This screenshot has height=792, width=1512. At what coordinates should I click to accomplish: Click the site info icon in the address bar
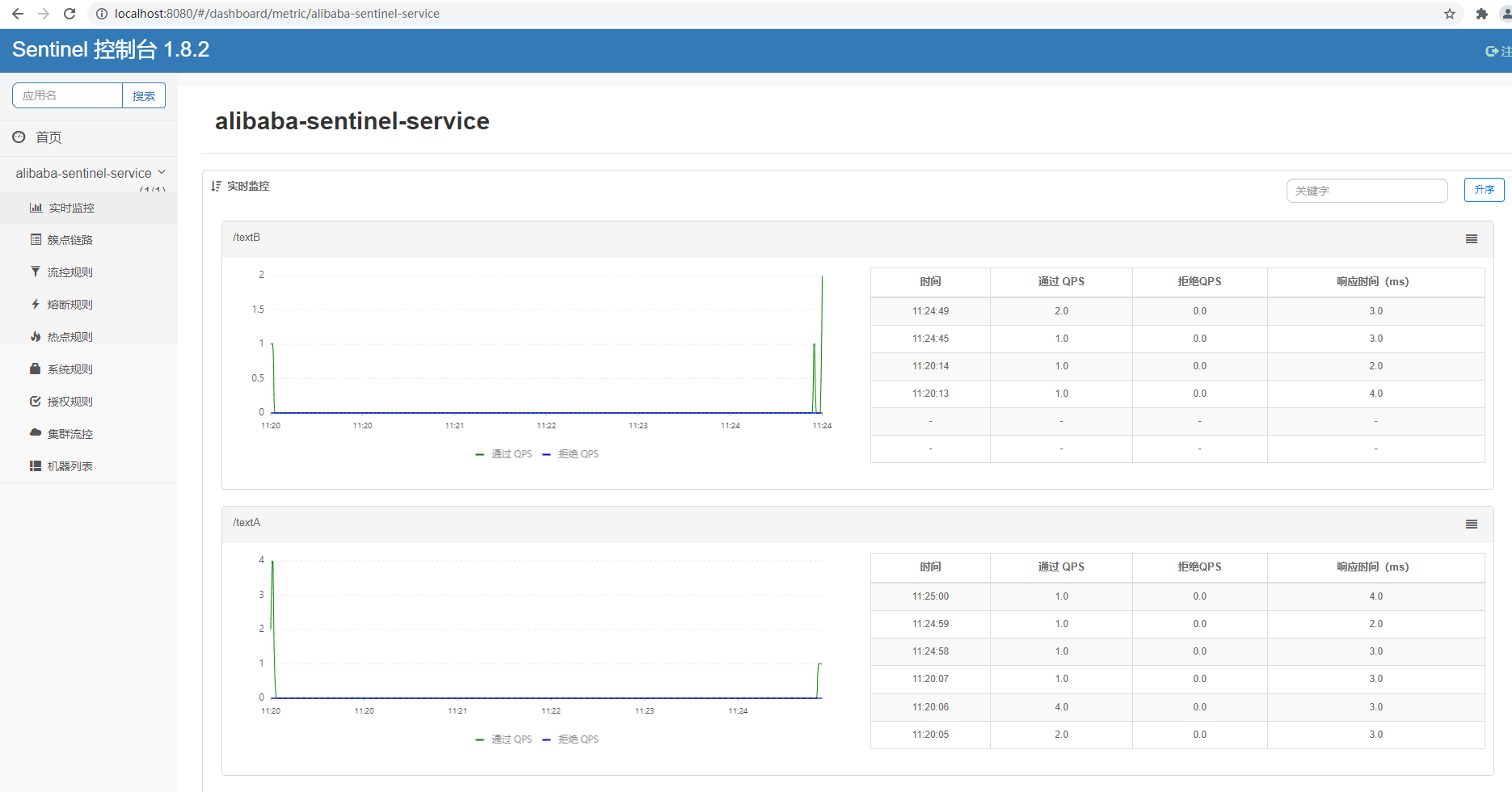tap(102, 14)
